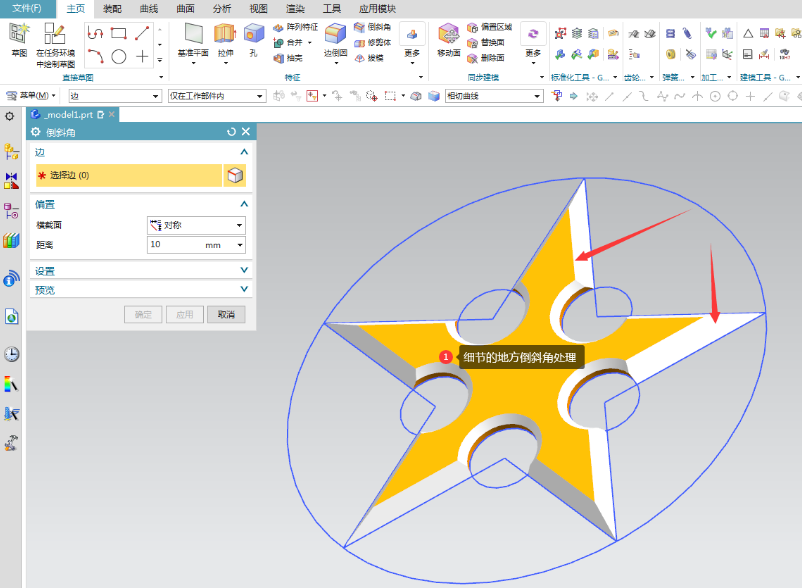The width and height of the screenshot is (802, 588).
Task: Click the 选择边 (0) selection row
Action: 129,175
